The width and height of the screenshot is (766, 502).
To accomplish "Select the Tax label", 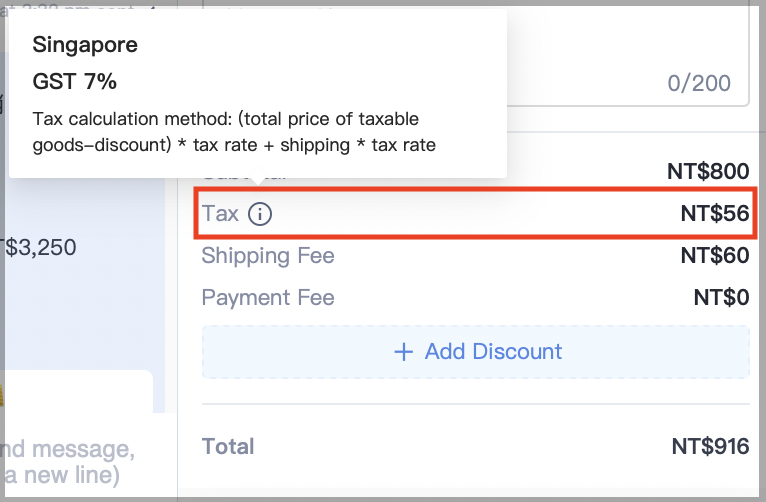I will click(220, 213).
